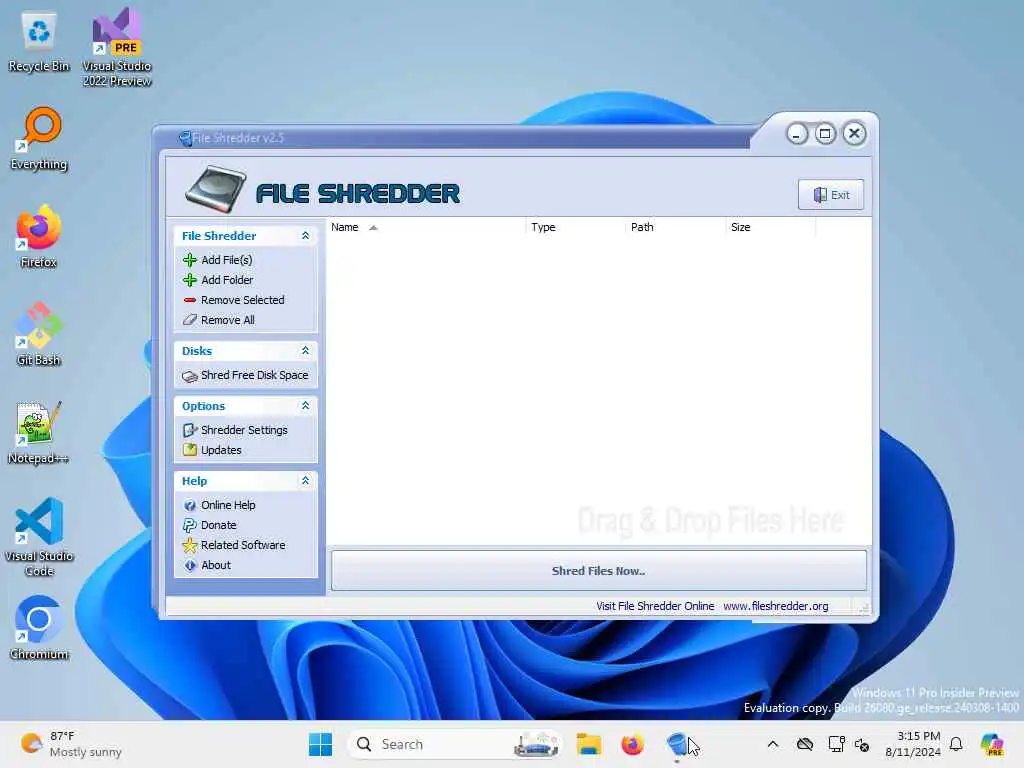Viewport: 1024px width, 768px height.
Task: Collapse the Help sidebar section
Action: click(305, 481)
